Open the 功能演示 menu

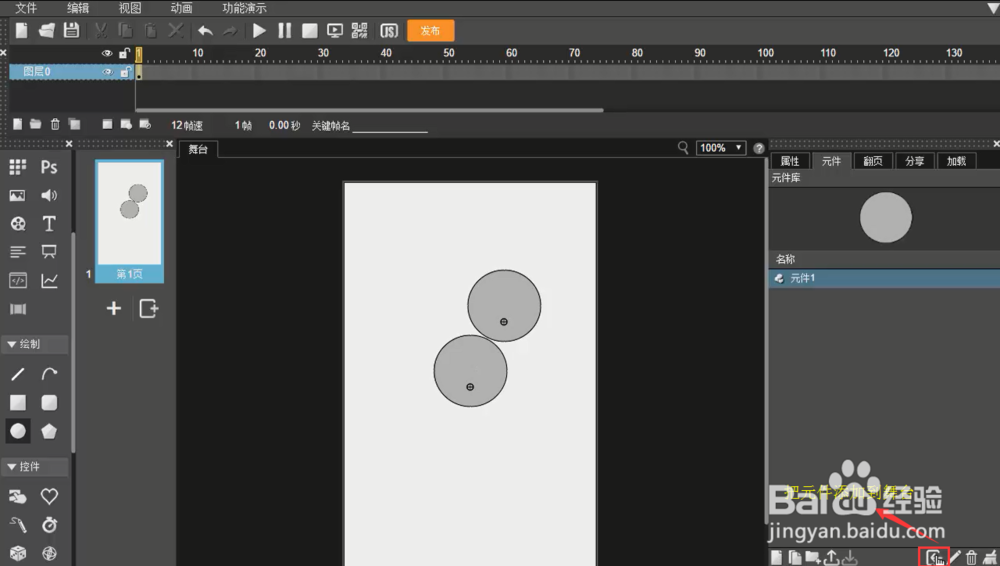pos(244,8)
